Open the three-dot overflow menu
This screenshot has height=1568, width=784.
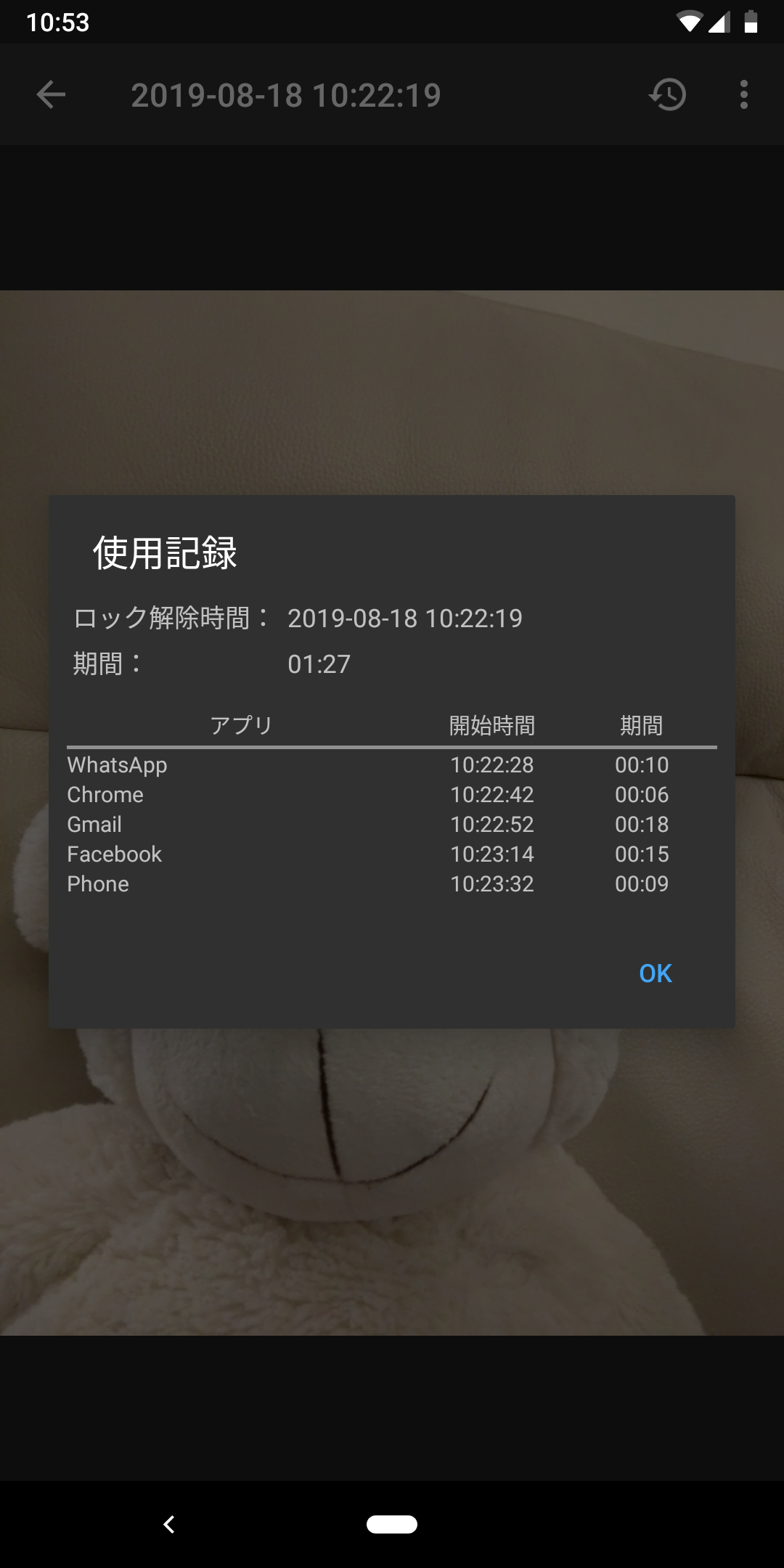[743, 94]
